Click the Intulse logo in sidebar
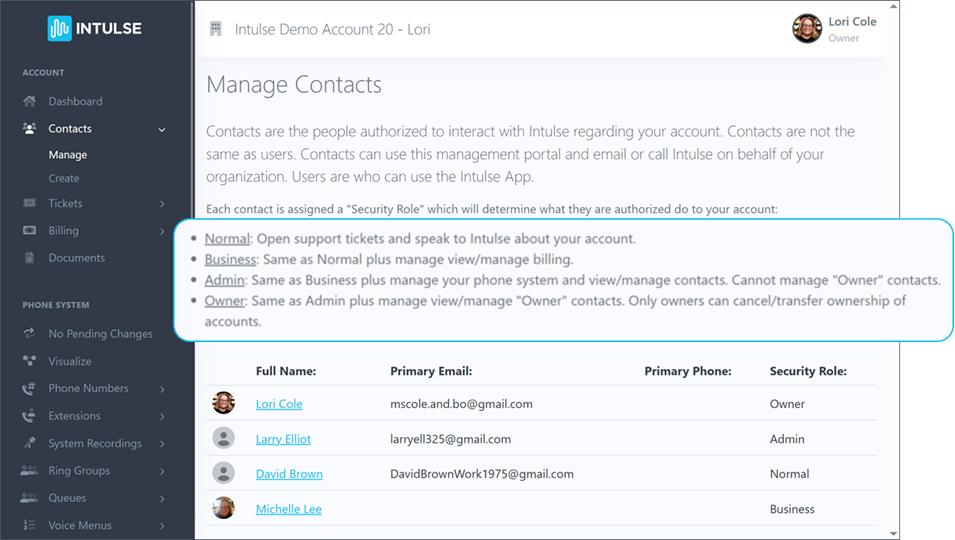Screen dimensions: 955x540 pos(94,28)
